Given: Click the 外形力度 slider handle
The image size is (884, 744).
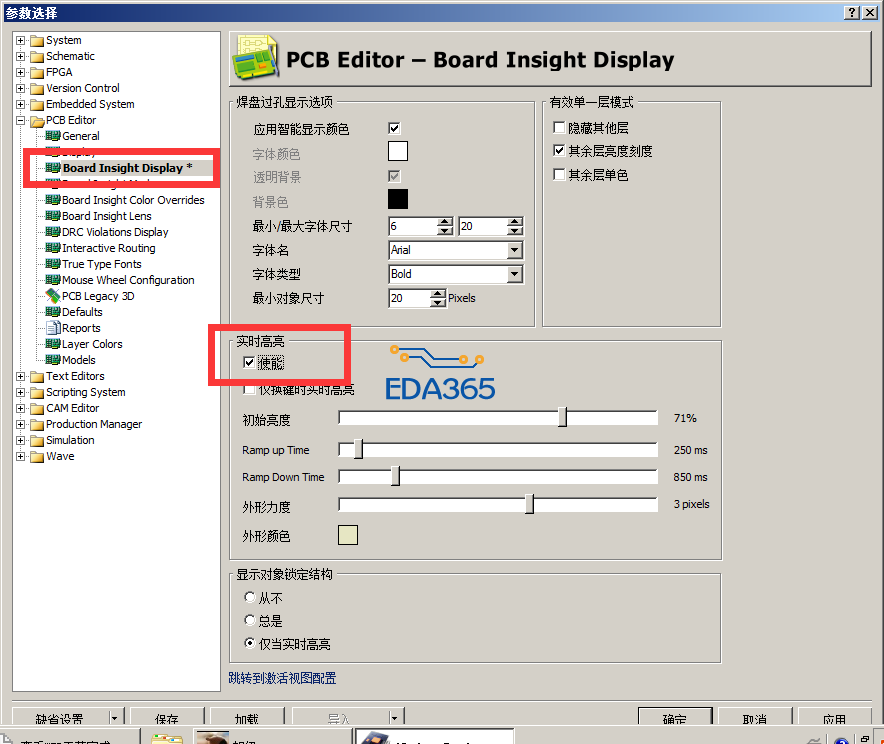Looking at the screenshot, I should tap(529, 504).
